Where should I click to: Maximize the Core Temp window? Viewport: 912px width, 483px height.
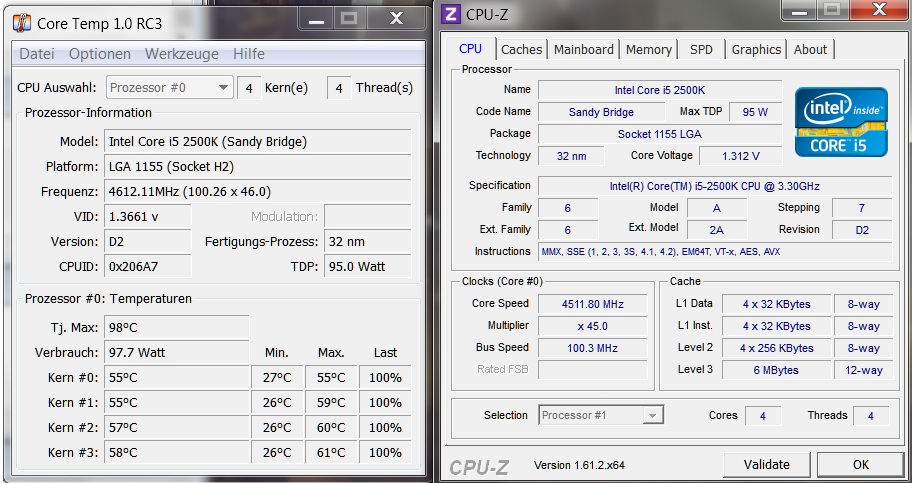(349, 19)
